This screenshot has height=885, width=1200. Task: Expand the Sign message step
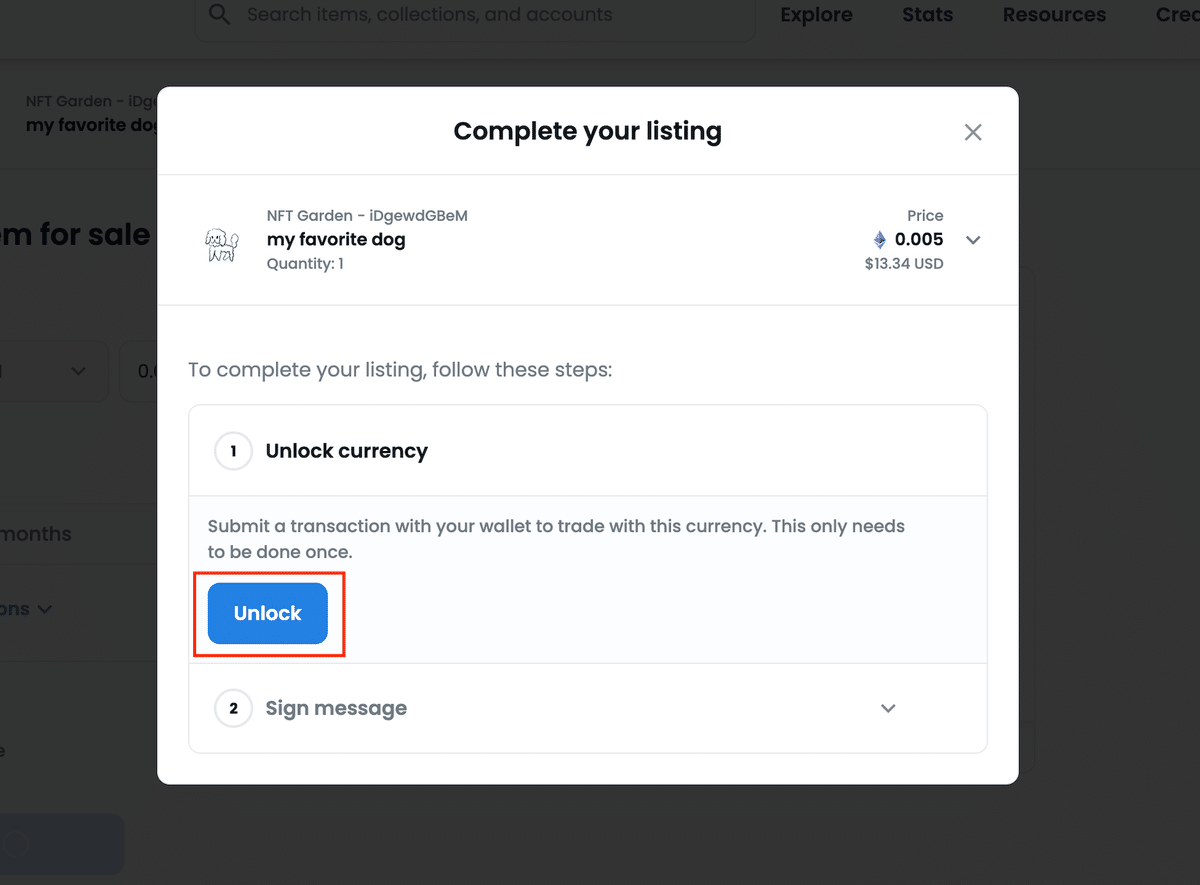coord(888,708)
